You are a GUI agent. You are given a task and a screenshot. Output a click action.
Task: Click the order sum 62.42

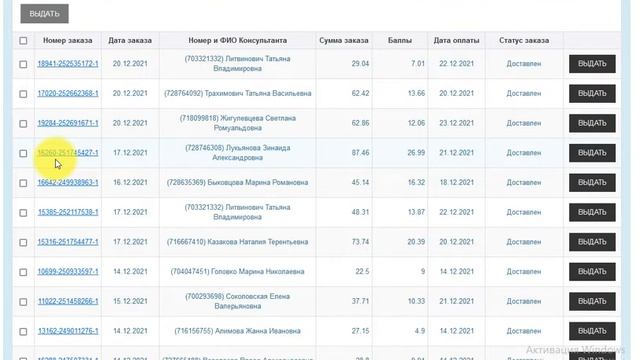pos(360,93)
